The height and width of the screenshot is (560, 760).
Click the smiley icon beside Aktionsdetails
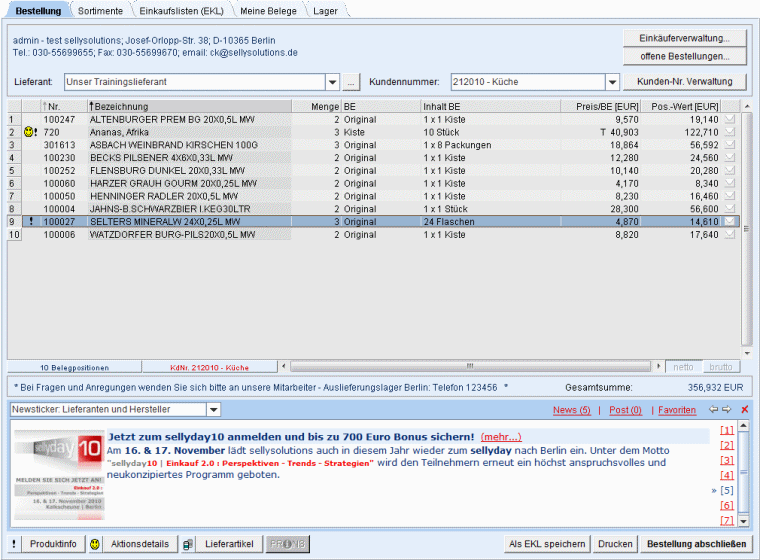pyautogui.click(x=95, y=544)
